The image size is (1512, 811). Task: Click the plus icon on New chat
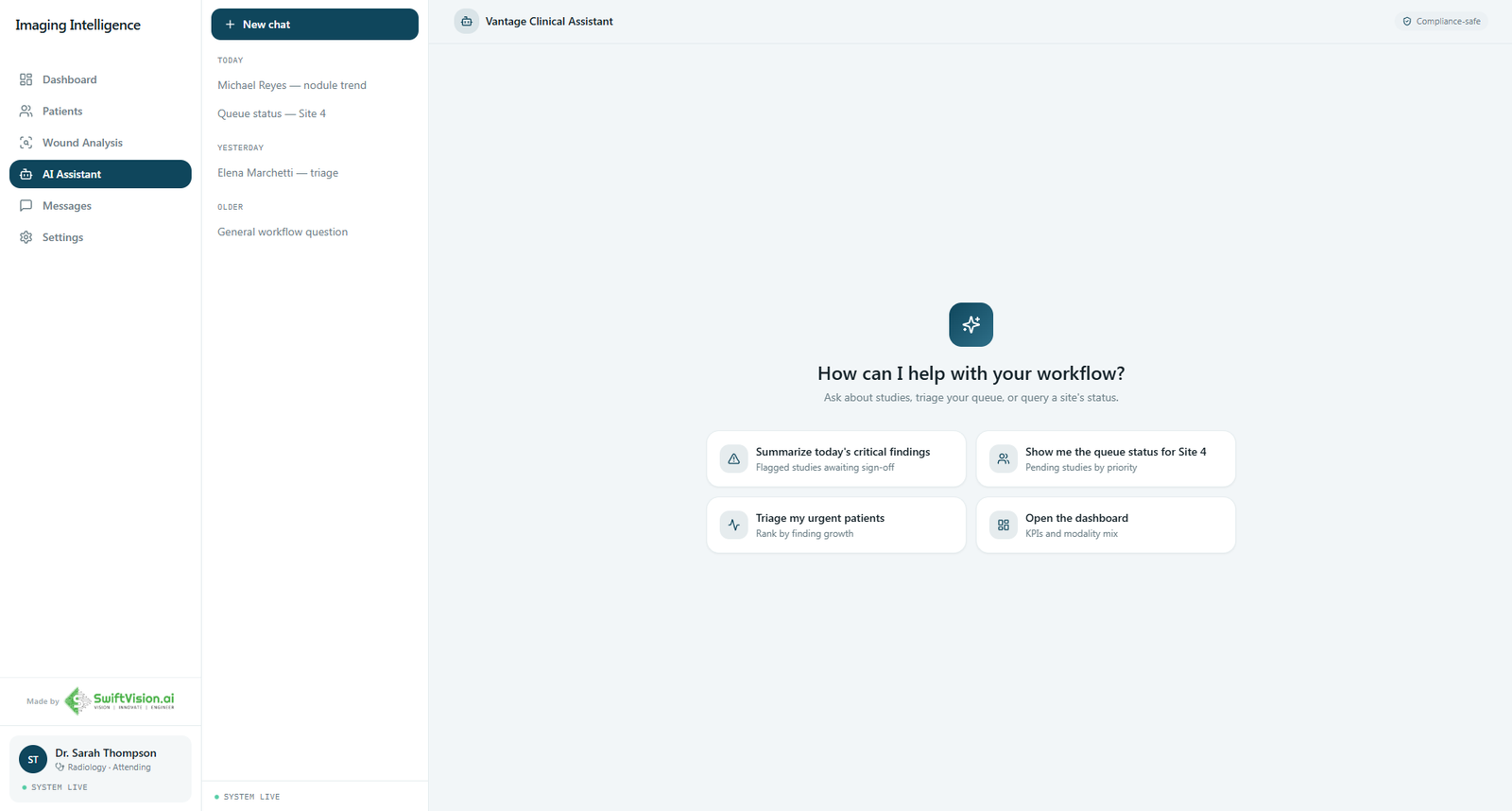tap(230, 25)
